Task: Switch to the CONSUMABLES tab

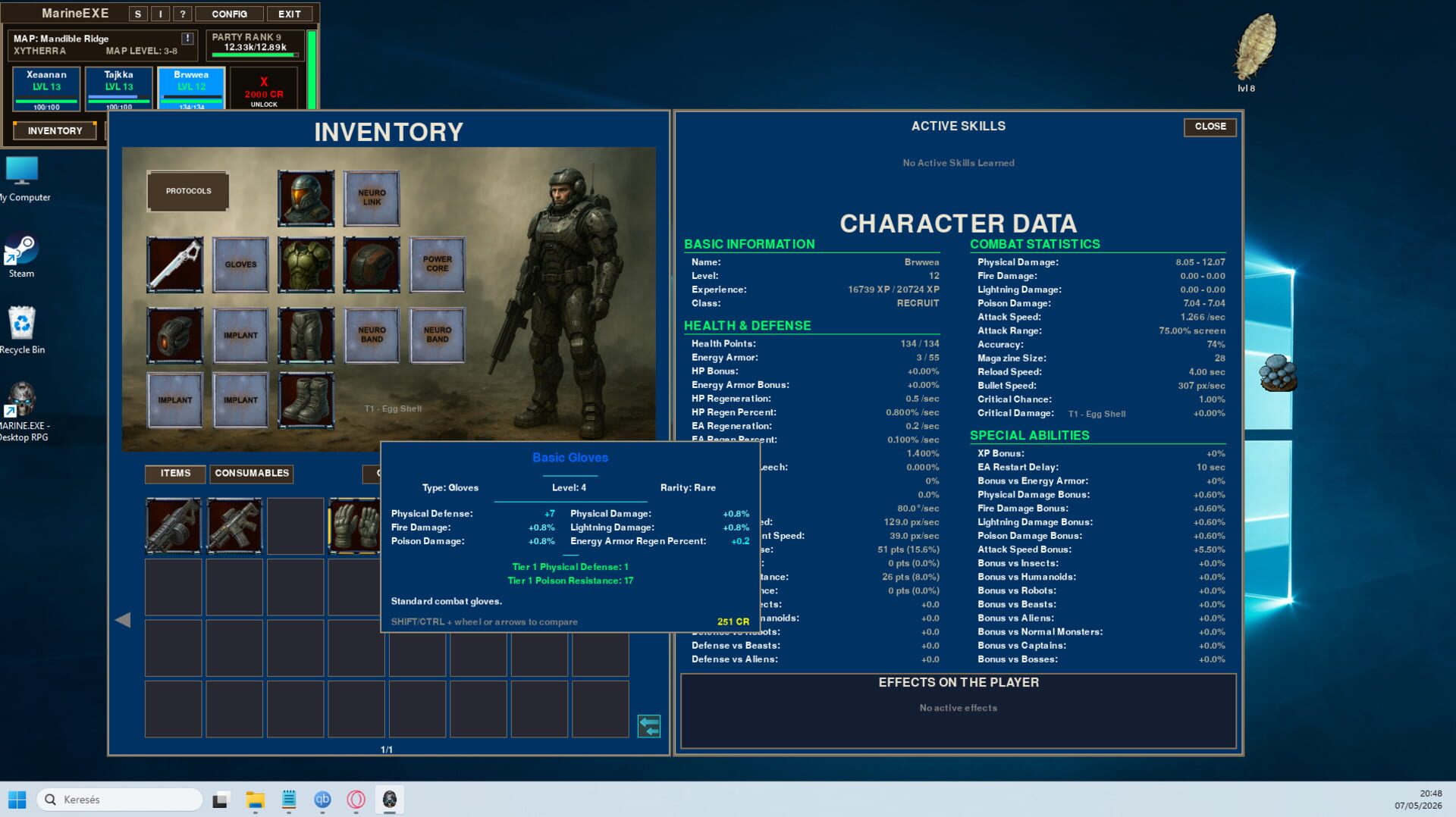Action: [252, 473]
